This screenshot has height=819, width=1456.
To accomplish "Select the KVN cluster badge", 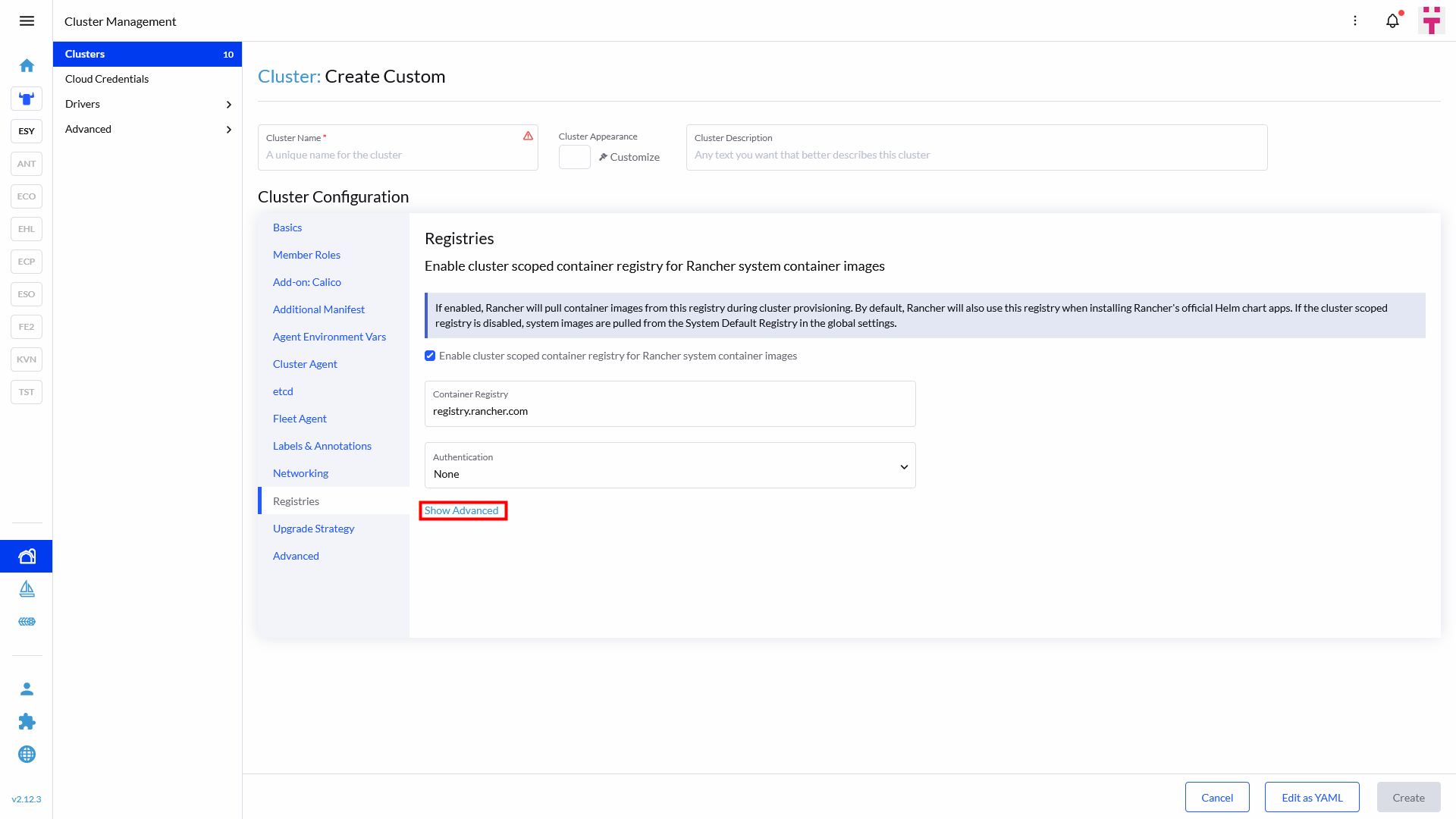I will tap(27, 359).
